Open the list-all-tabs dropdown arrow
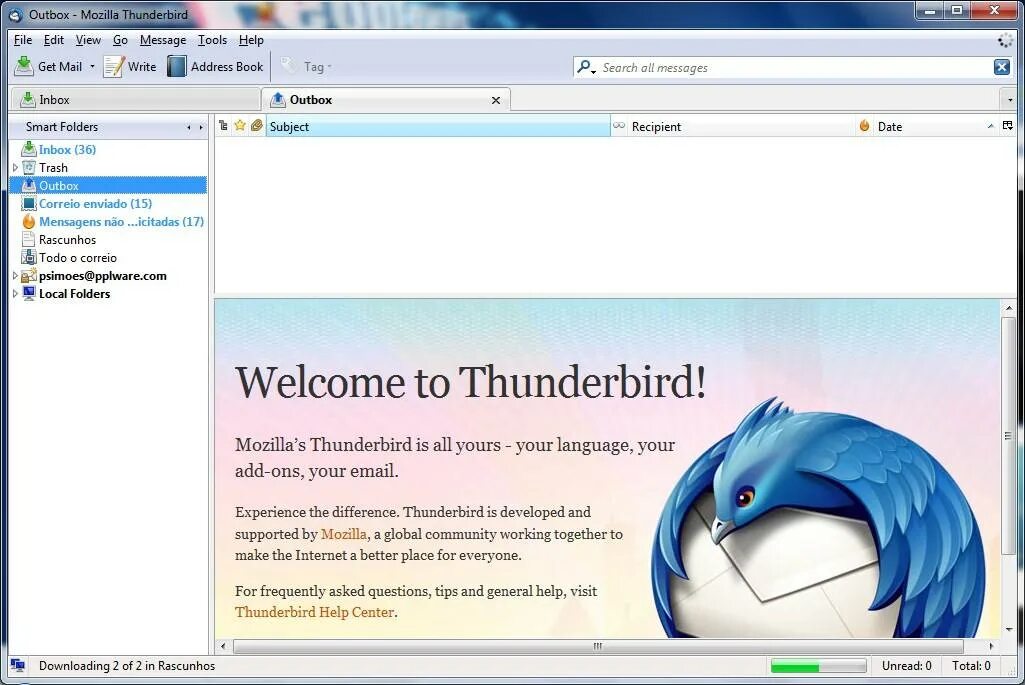1025x685 pixels. (1010, 100)
